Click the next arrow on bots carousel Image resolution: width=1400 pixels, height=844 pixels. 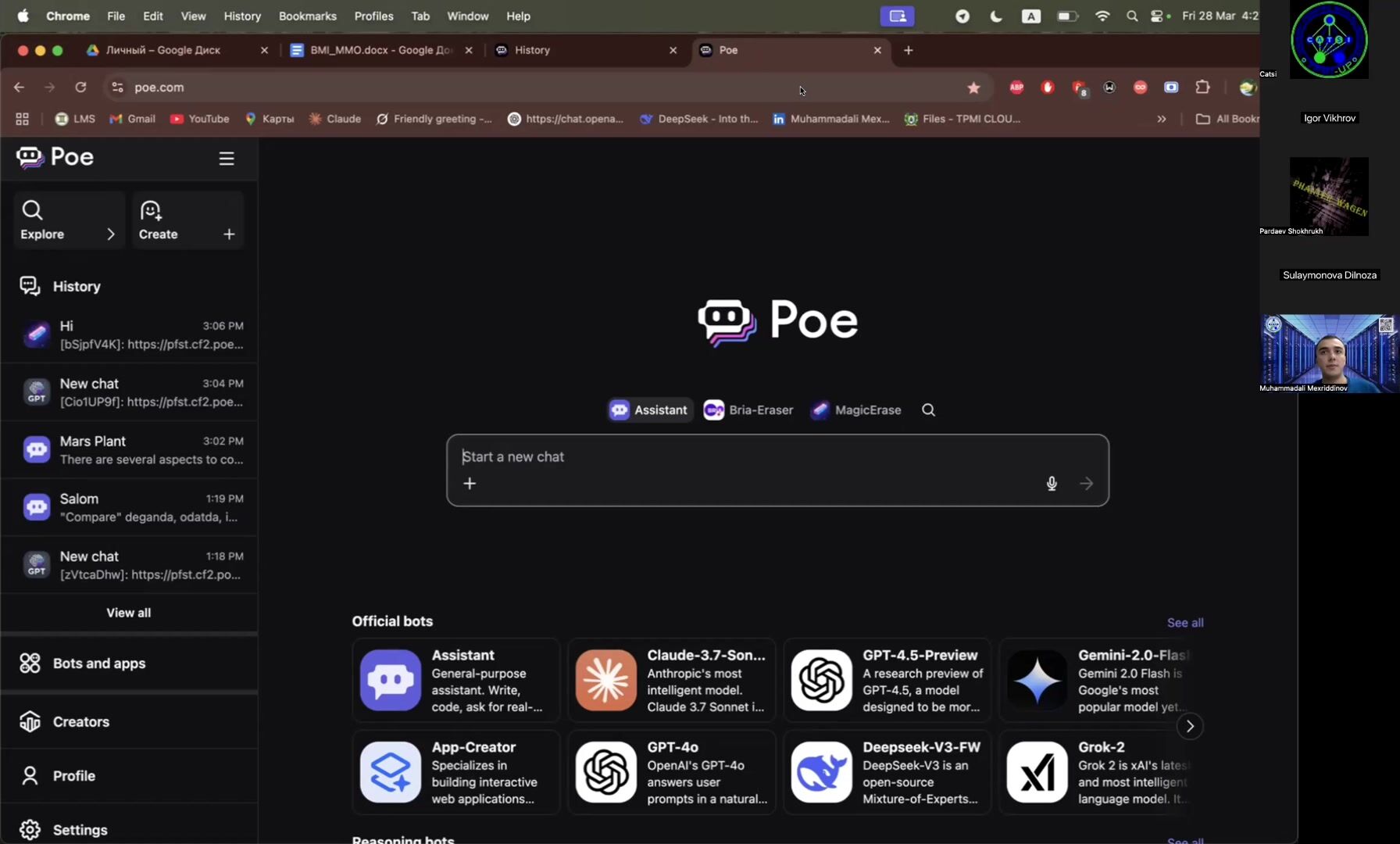(x=1190, y=726)
